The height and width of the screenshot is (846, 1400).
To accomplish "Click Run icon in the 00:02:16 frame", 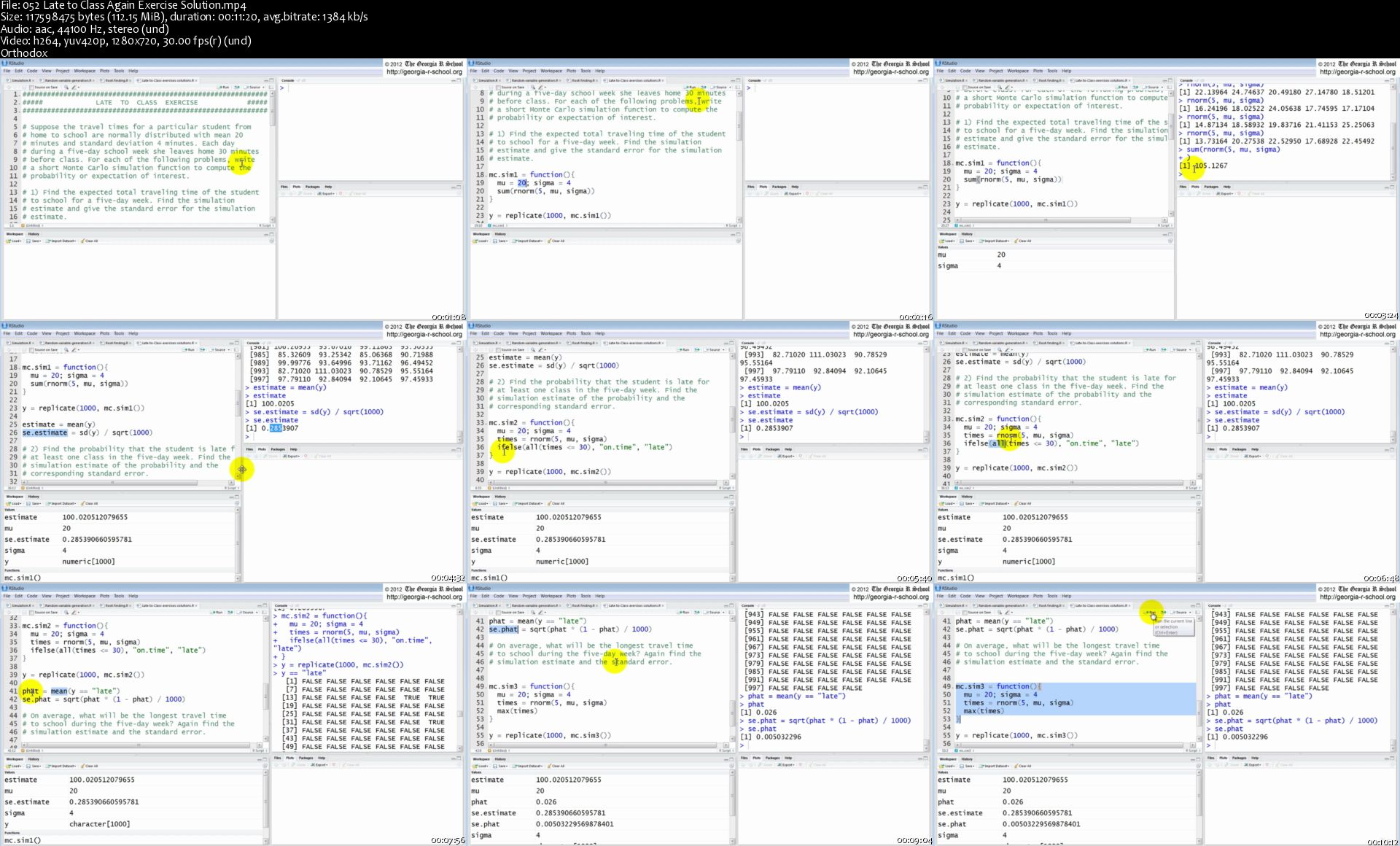I will coord(687,87).
